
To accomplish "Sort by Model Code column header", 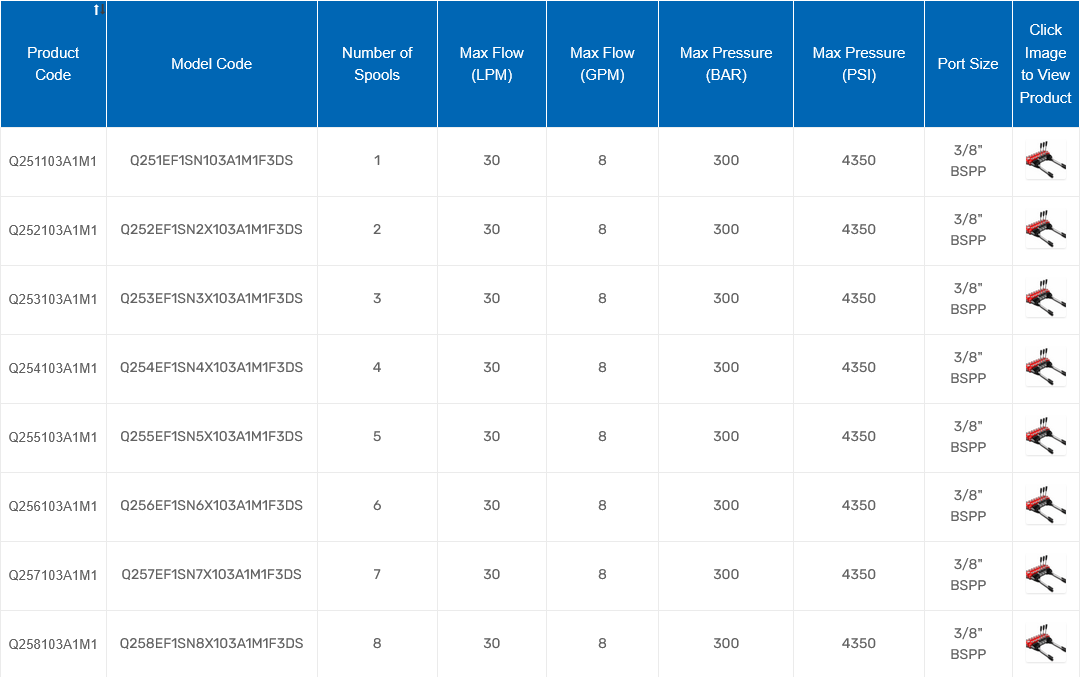I will tap(211, 64).
